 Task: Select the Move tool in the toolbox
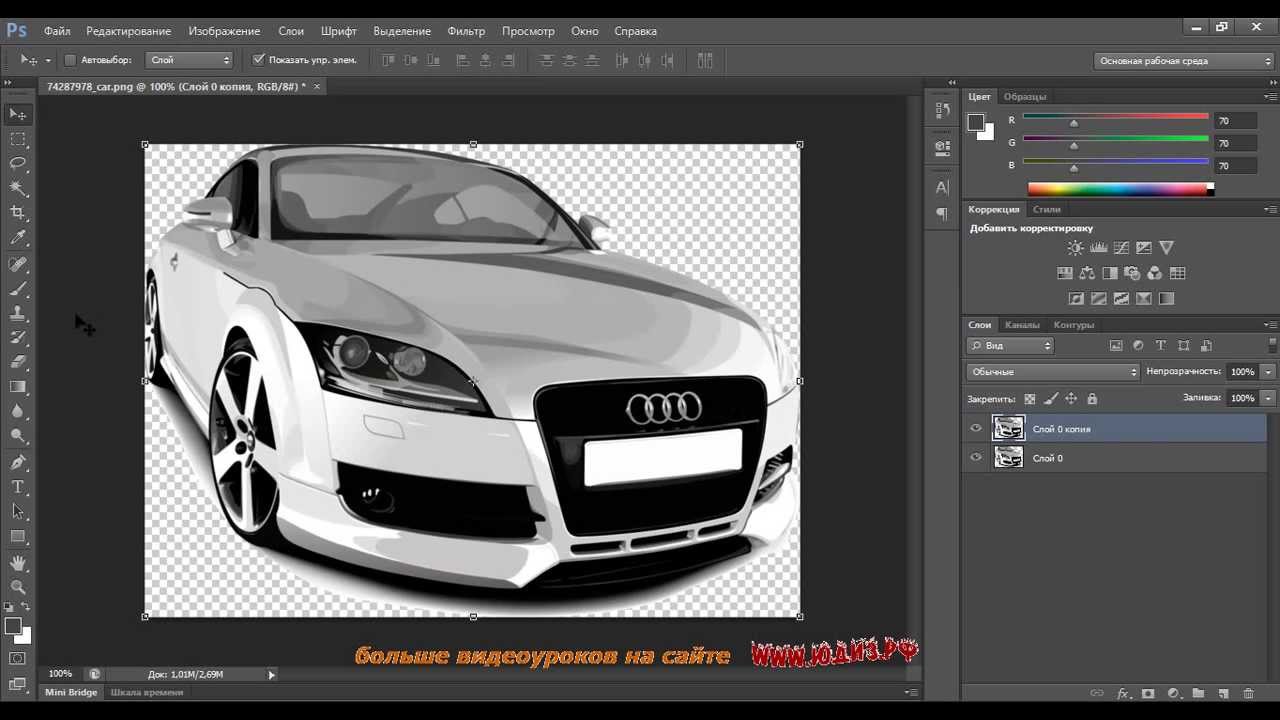18,114
